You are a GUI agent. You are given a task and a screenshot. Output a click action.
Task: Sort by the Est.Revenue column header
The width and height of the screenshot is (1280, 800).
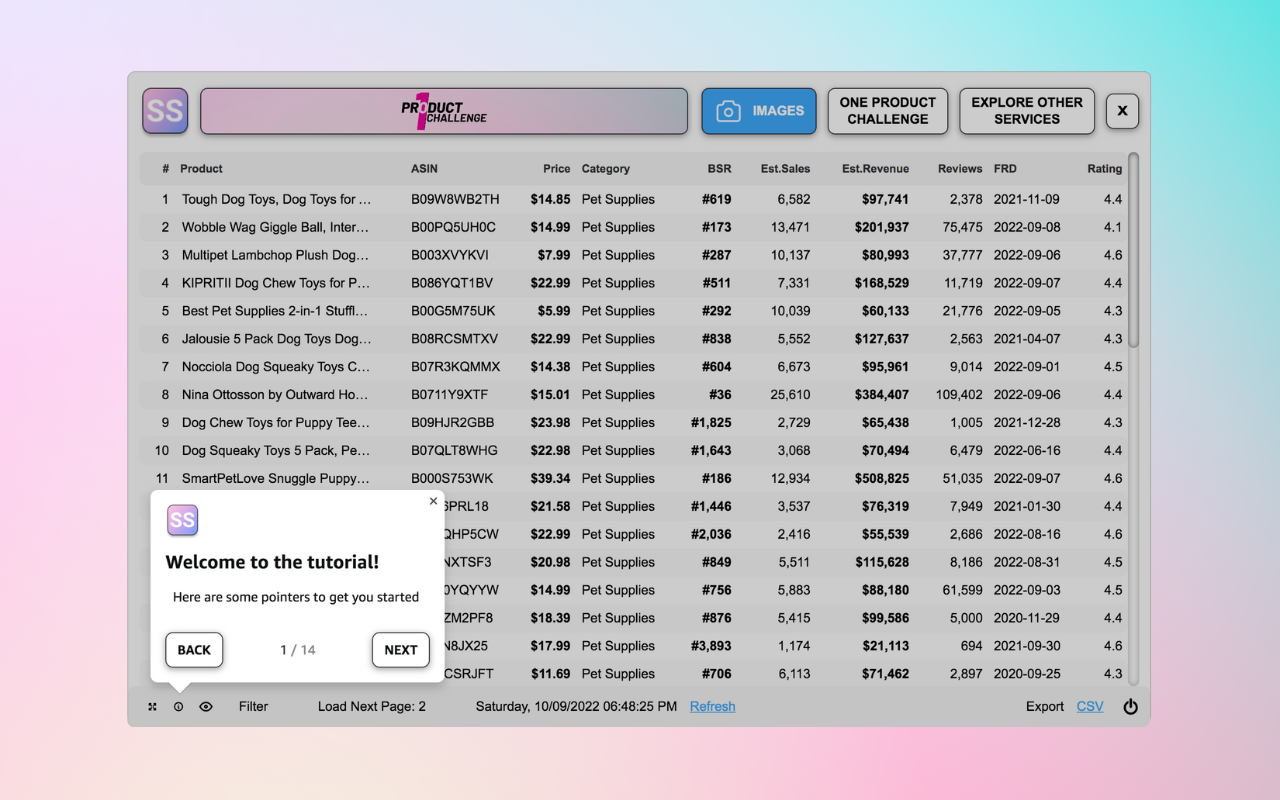click(x=876, y=169)
